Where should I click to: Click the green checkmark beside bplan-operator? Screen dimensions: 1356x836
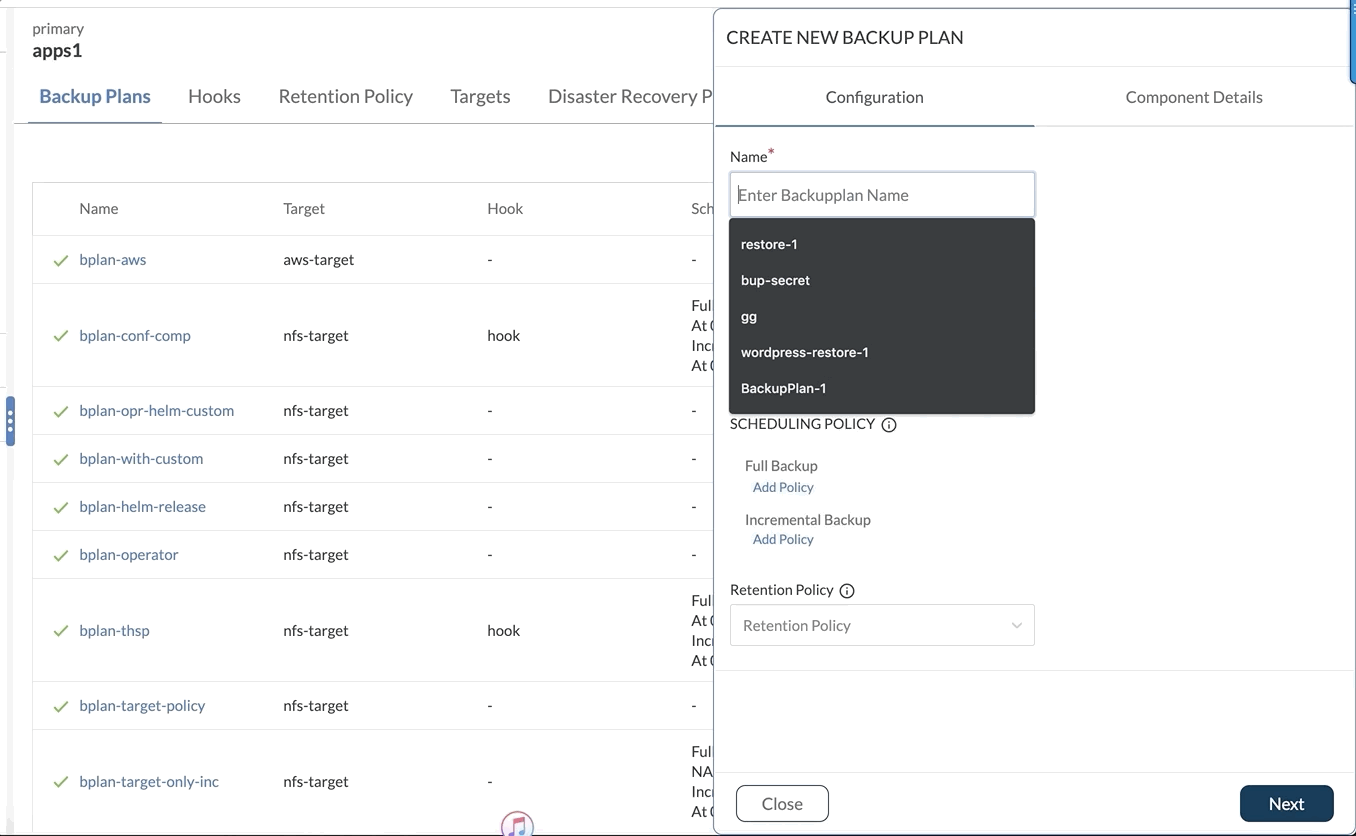coord(61,555)
